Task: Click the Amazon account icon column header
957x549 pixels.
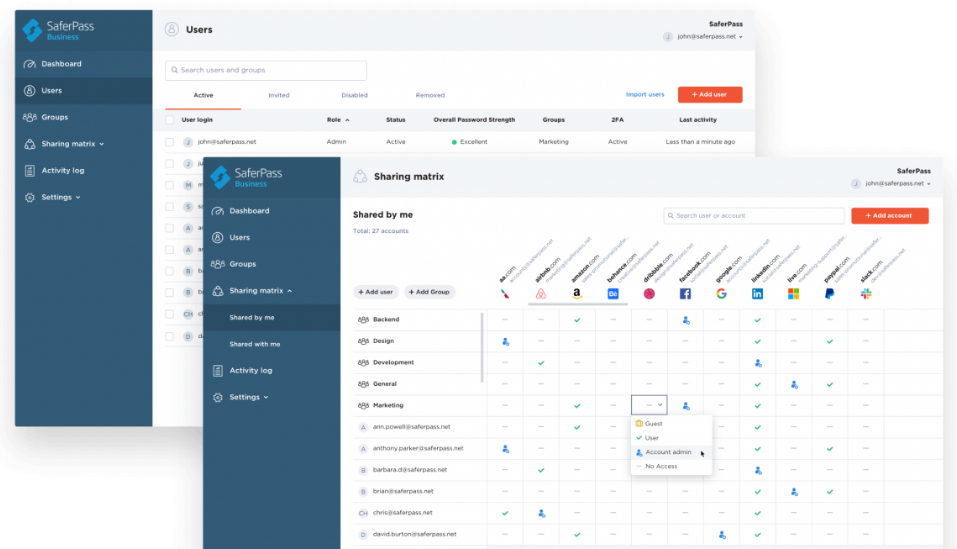Action: point(577,294)
